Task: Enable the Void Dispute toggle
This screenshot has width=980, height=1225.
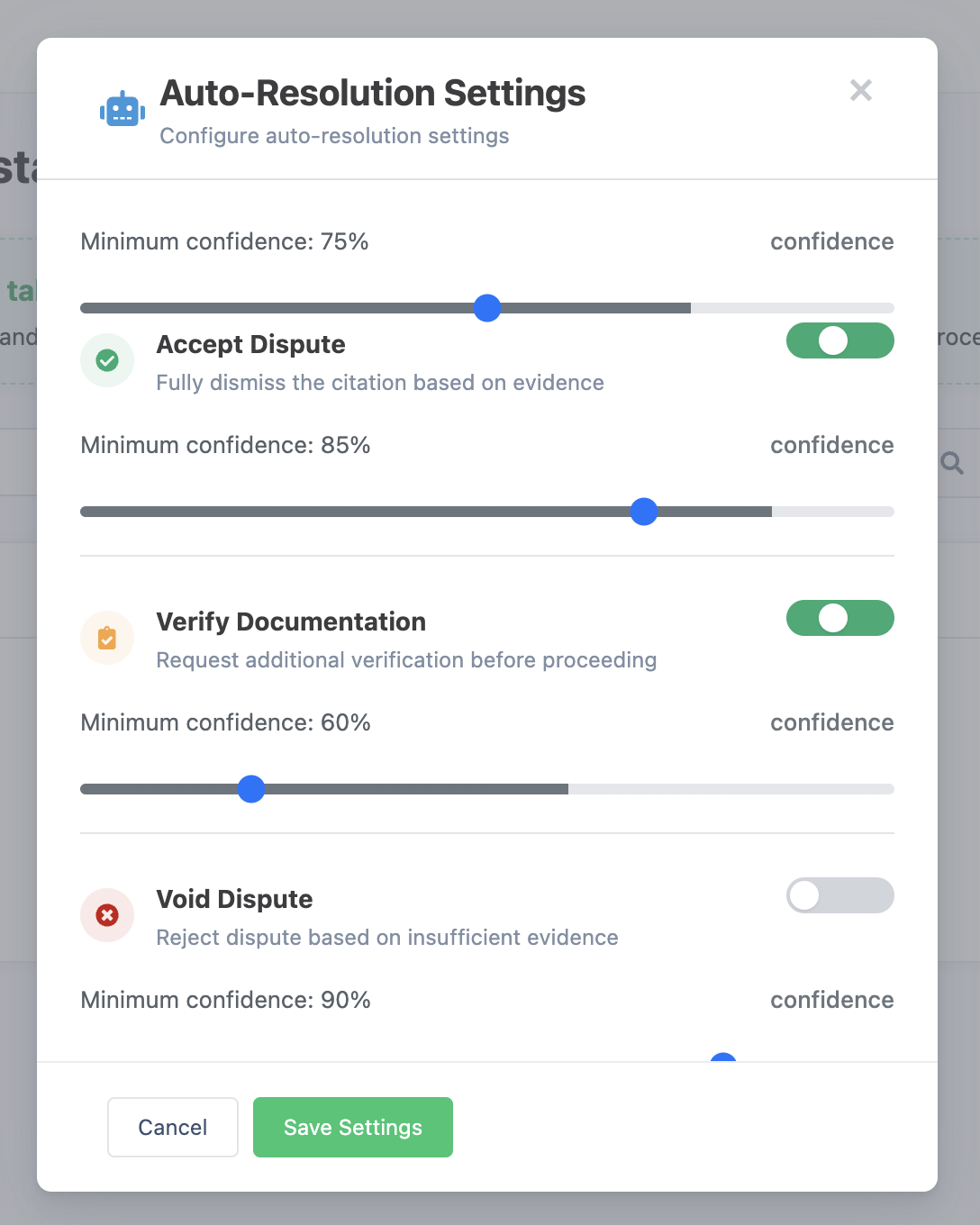Action: point(839,895)
